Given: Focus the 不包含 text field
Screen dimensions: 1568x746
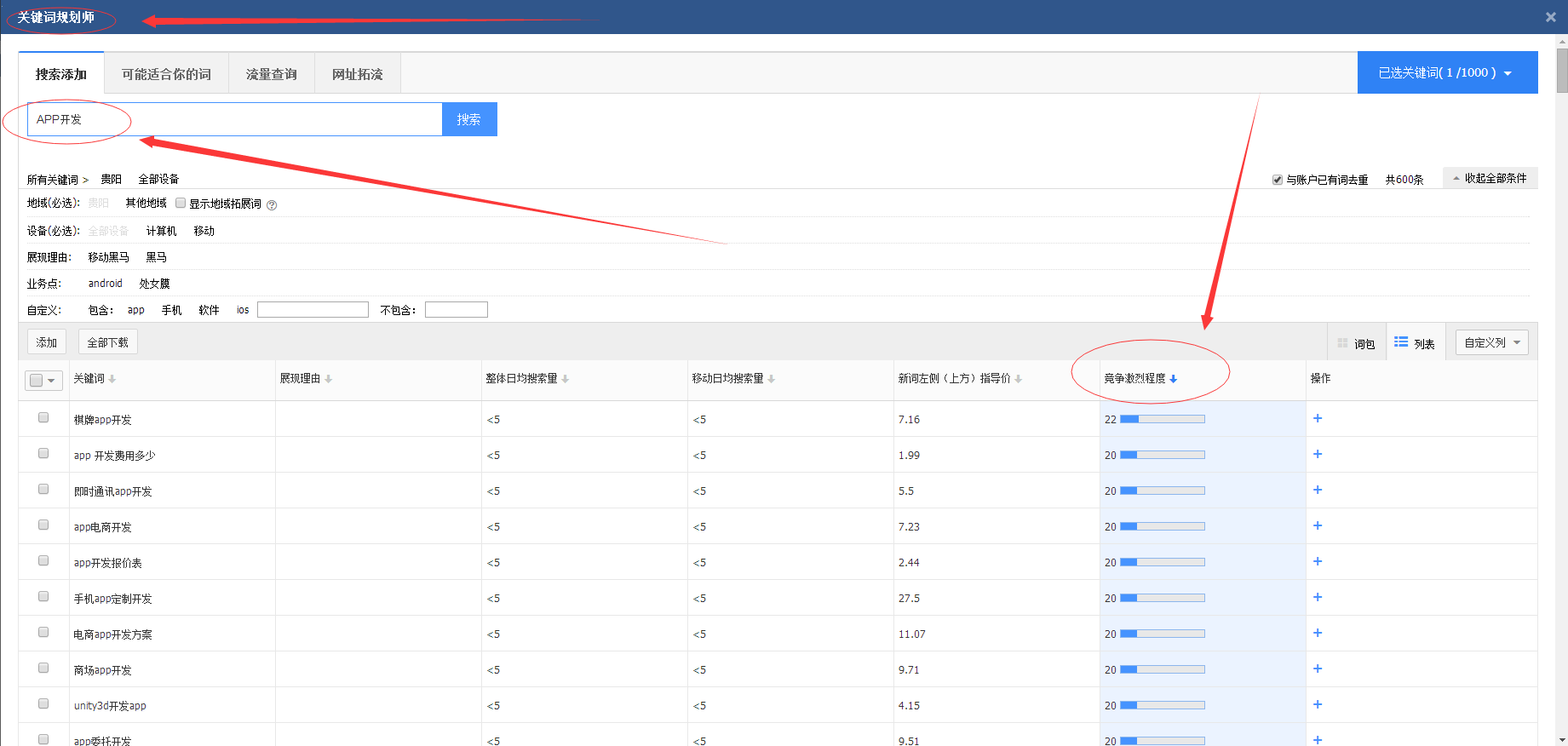Looking at the screenshot, I should [x=457, y=309].
